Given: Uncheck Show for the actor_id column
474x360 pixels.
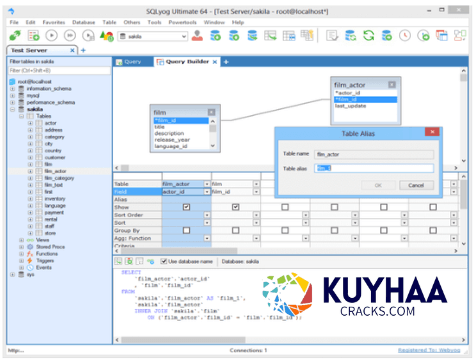Looking at the screenshot, I should coord(186,207).
